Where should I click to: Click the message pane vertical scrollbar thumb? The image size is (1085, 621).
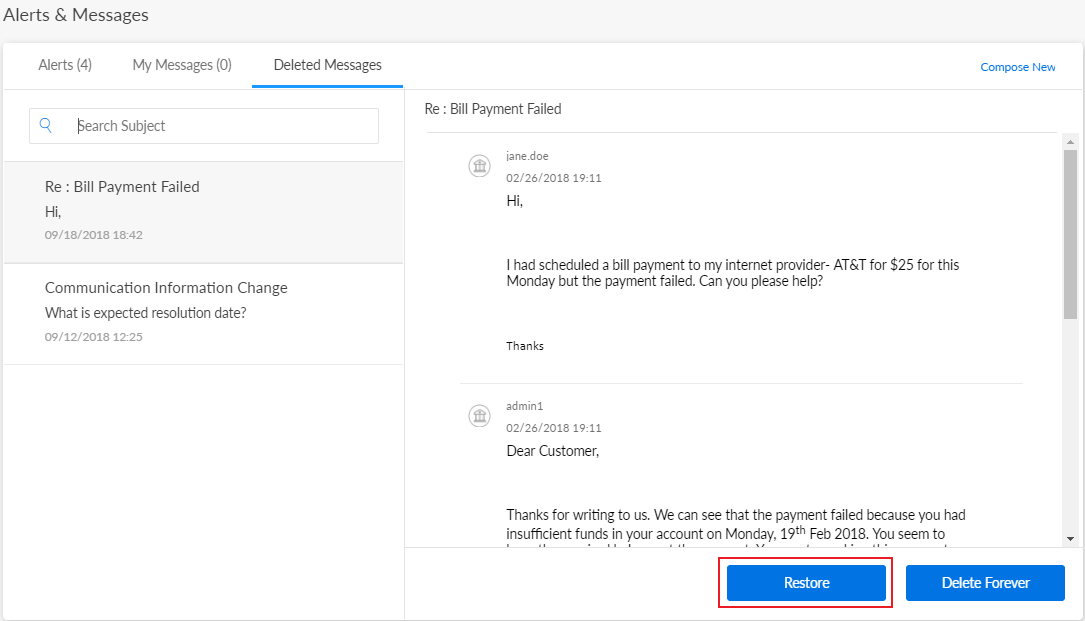click(1070, 235)
